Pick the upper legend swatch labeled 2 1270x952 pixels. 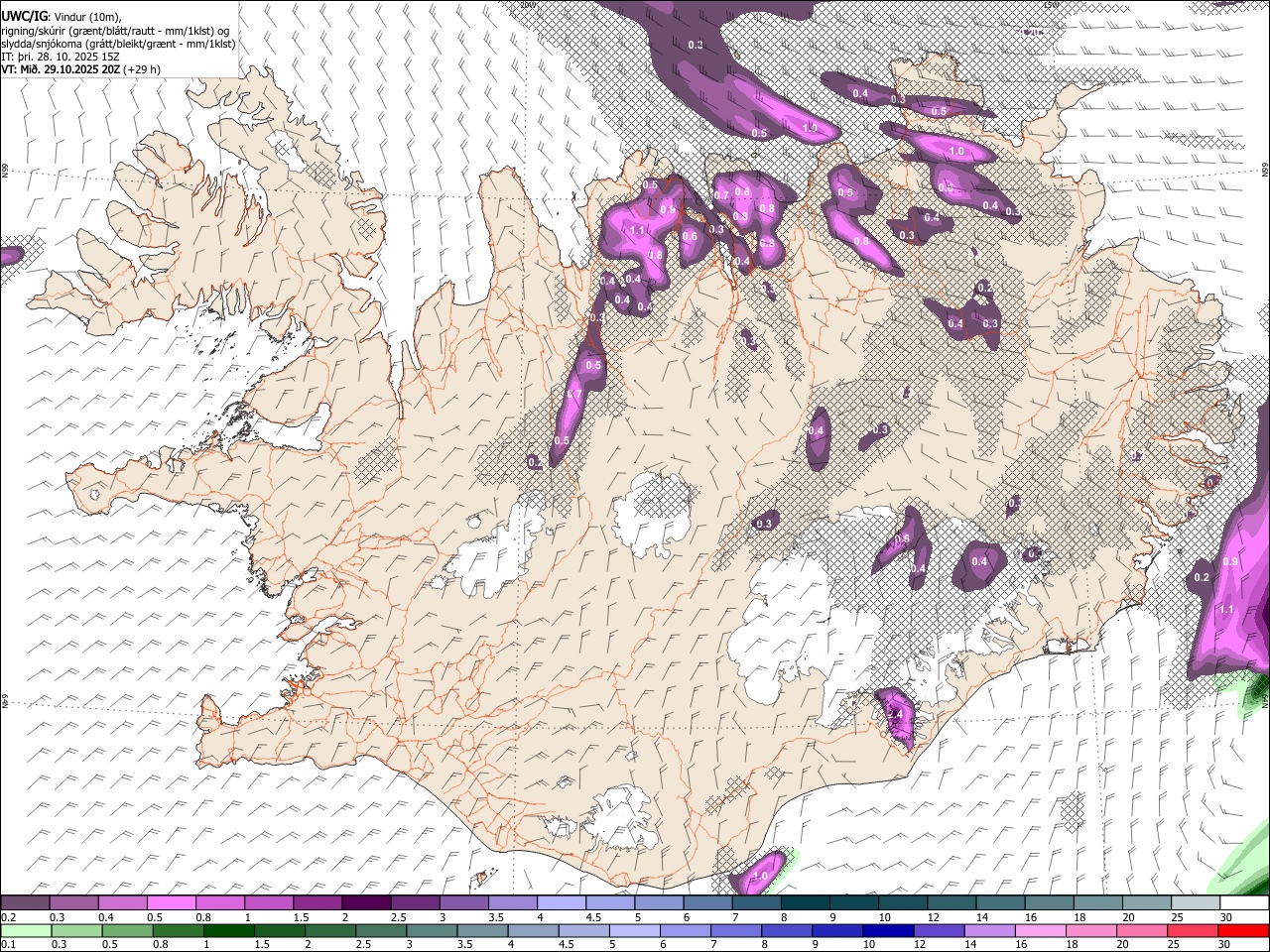(x=366, y=902)
